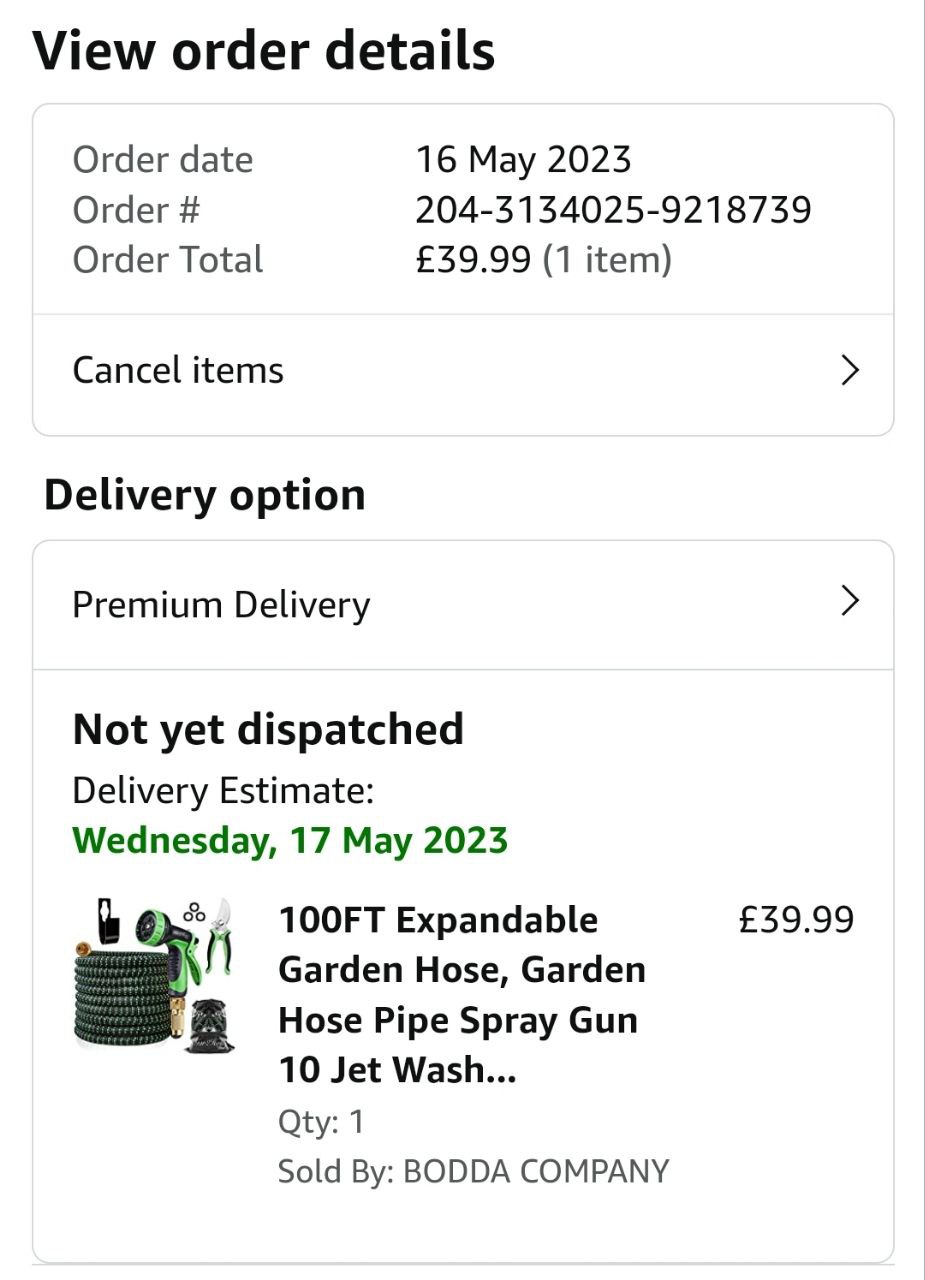The width and height of the screenshot is (925, 1280).
Task: Click the Not yet dispatched status heading
Action: pyautogui.click(x=268, y=730)
